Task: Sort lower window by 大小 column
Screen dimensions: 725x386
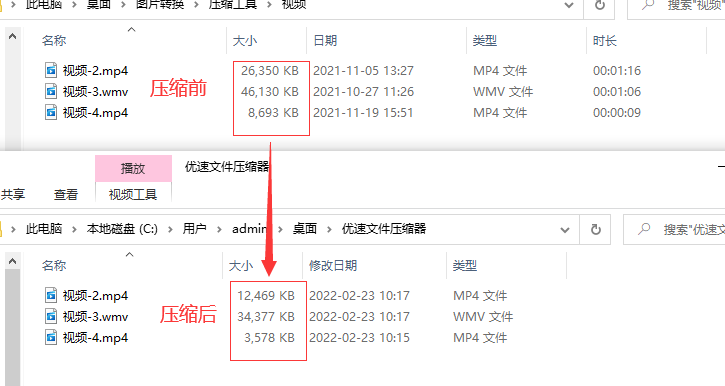Action: 241,266
